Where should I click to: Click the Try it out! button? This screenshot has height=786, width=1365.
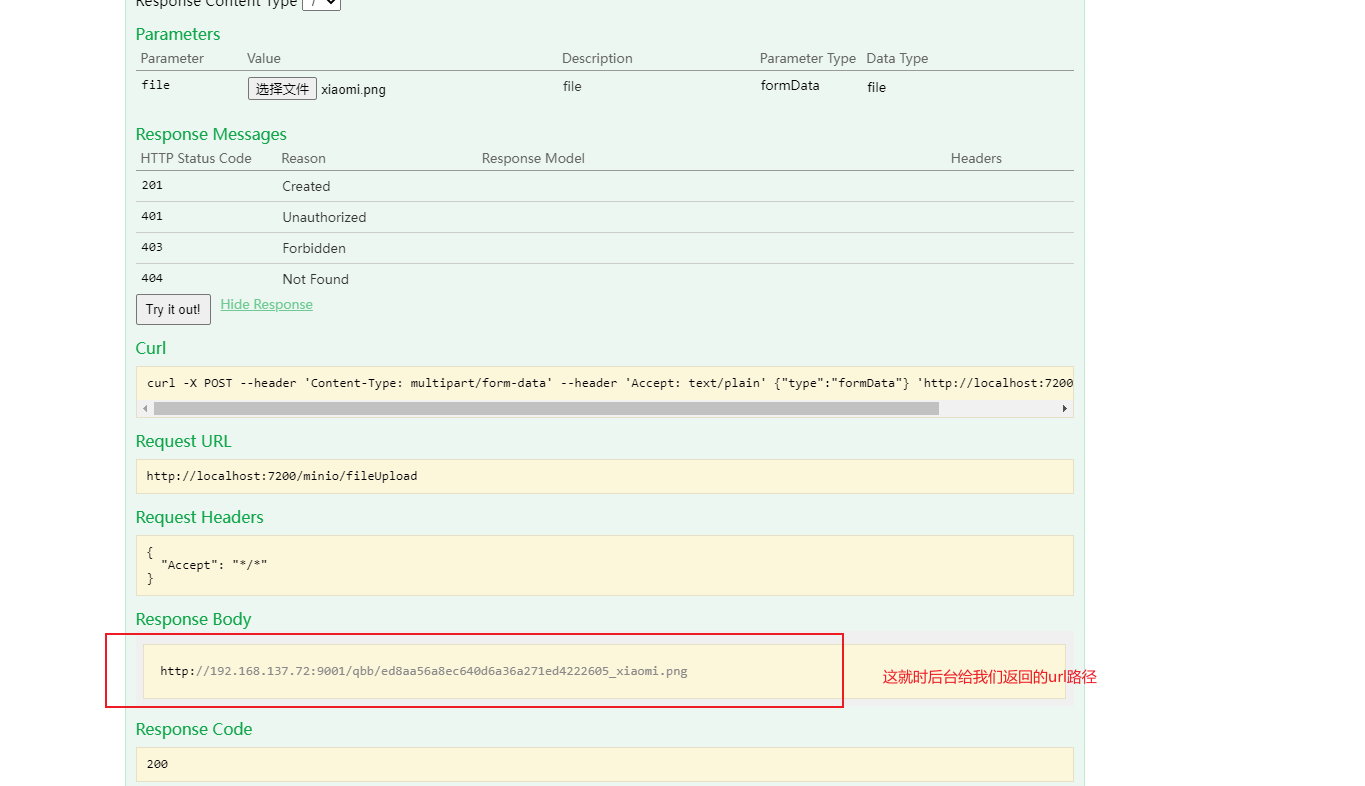pos(173,309)
